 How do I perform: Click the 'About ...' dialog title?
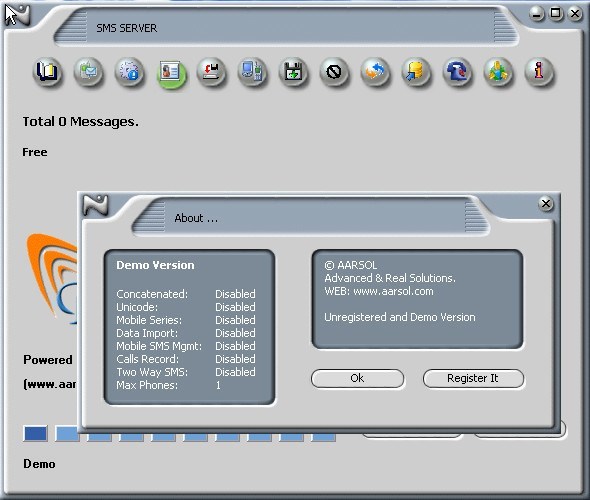point(196,218)
